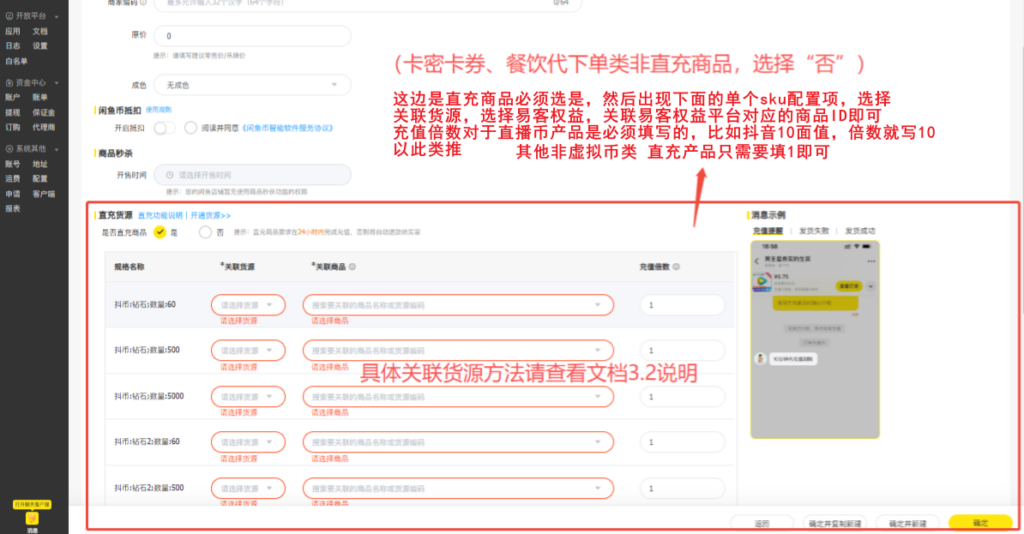1024x534 pixels.
Task: Open 订购 in the sidebar
Action: coord(13,127)
